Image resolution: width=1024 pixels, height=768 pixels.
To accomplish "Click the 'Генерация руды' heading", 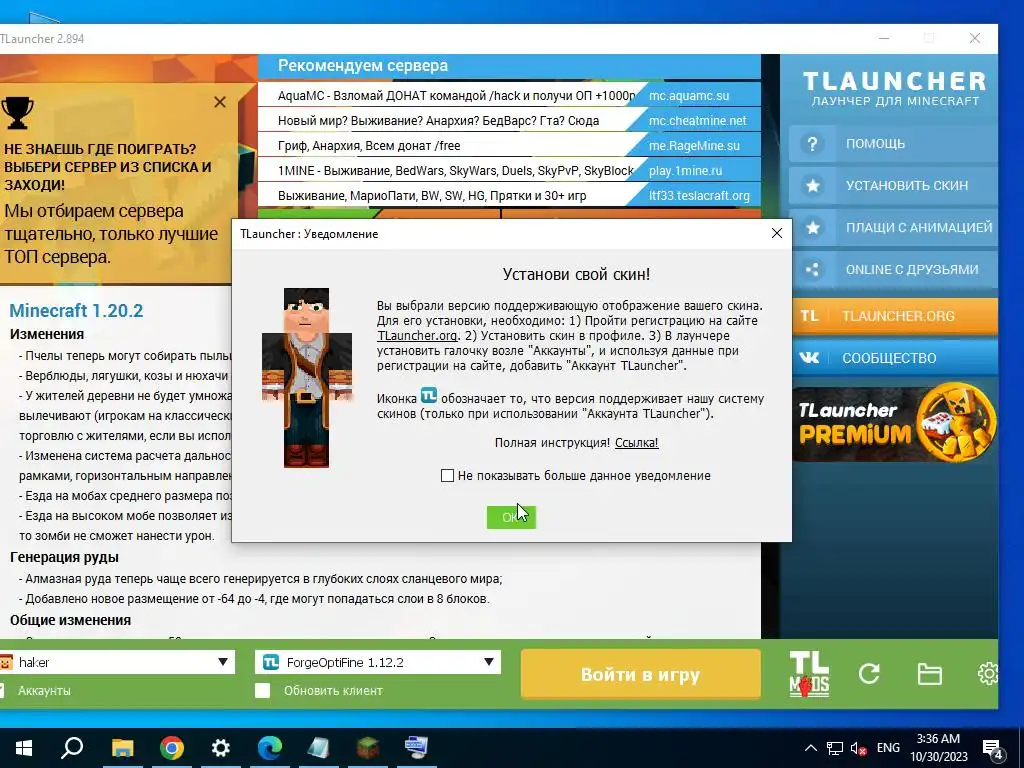I will tap(64, 557).
